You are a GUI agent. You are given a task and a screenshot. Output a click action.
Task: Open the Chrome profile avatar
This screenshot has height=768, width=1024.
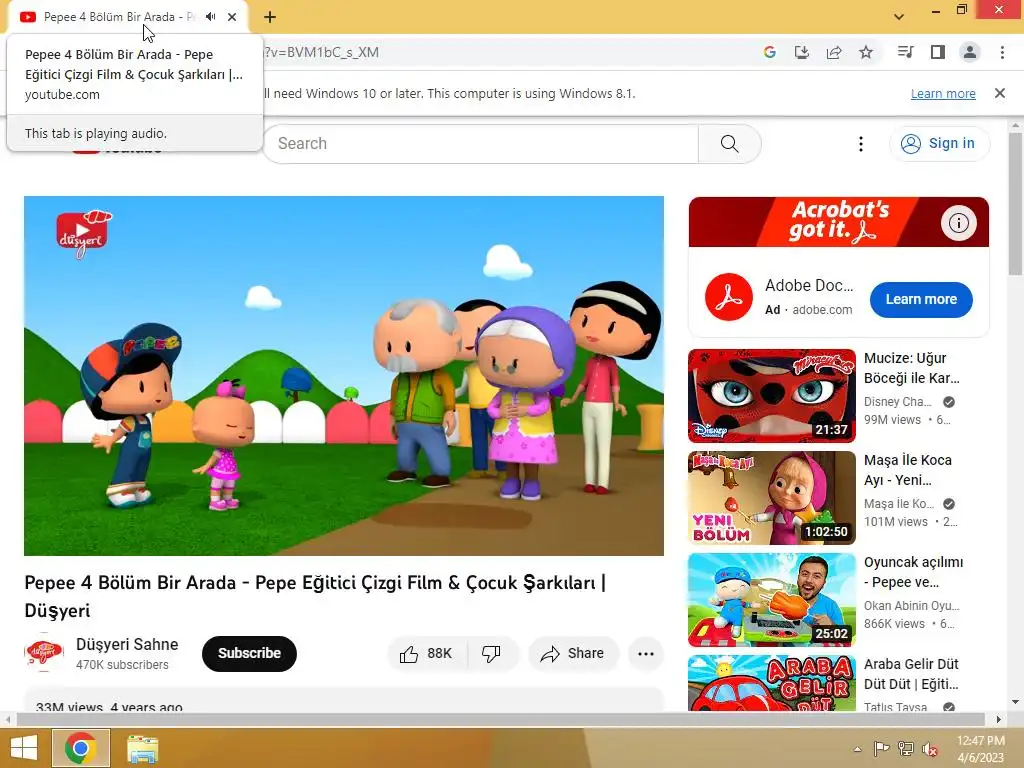click(x=970, y=52)
